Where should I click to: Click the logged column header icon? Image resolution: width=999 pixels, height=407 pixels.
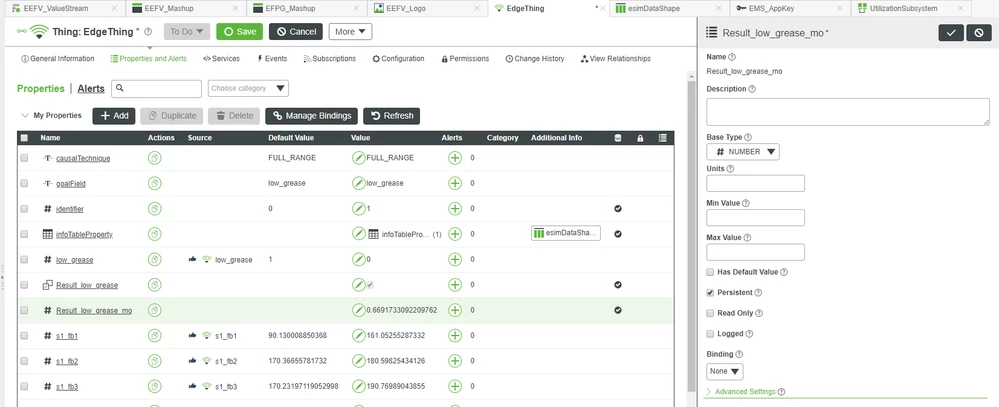click(x=663, y=138)
